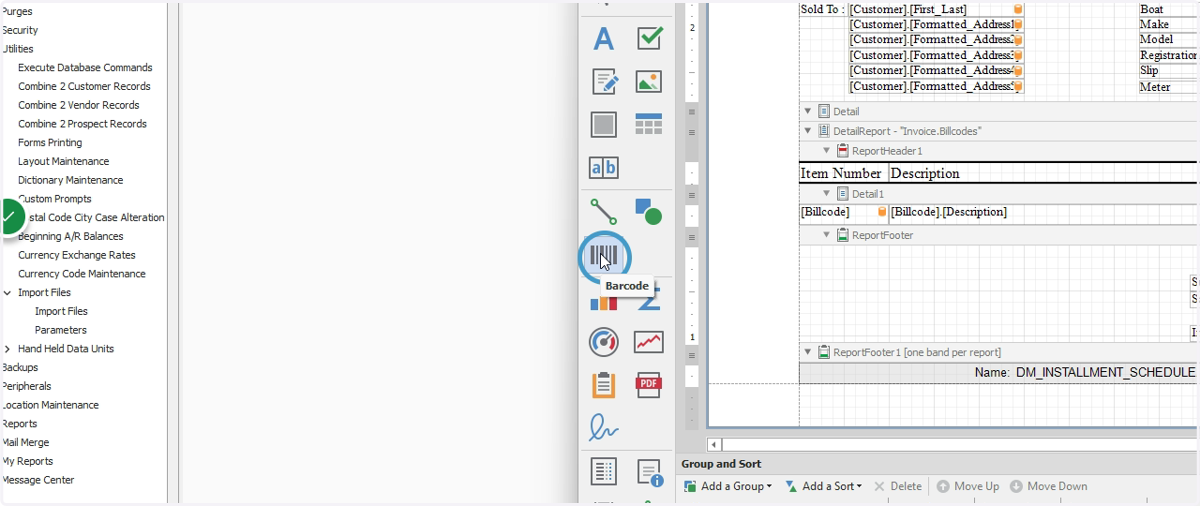1200x506 pixels.
Task: Collapse the ReportHeader1 band
Action: pyautogui.click(x=827, y=151)
